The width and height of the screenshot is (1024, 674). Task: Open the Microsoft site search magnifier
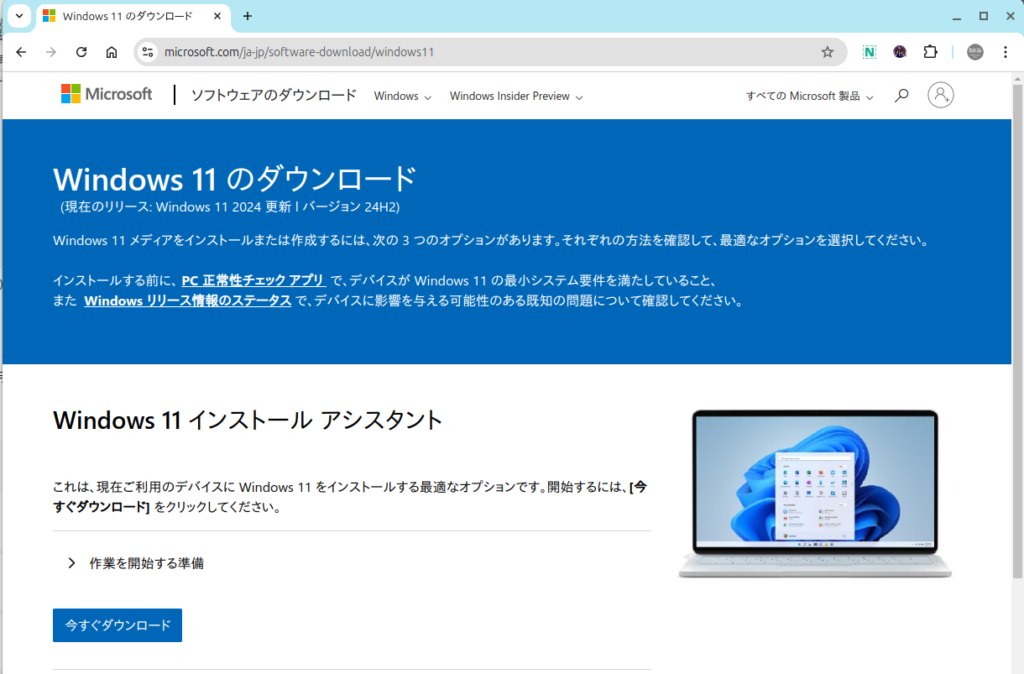(x=902, y=96)
